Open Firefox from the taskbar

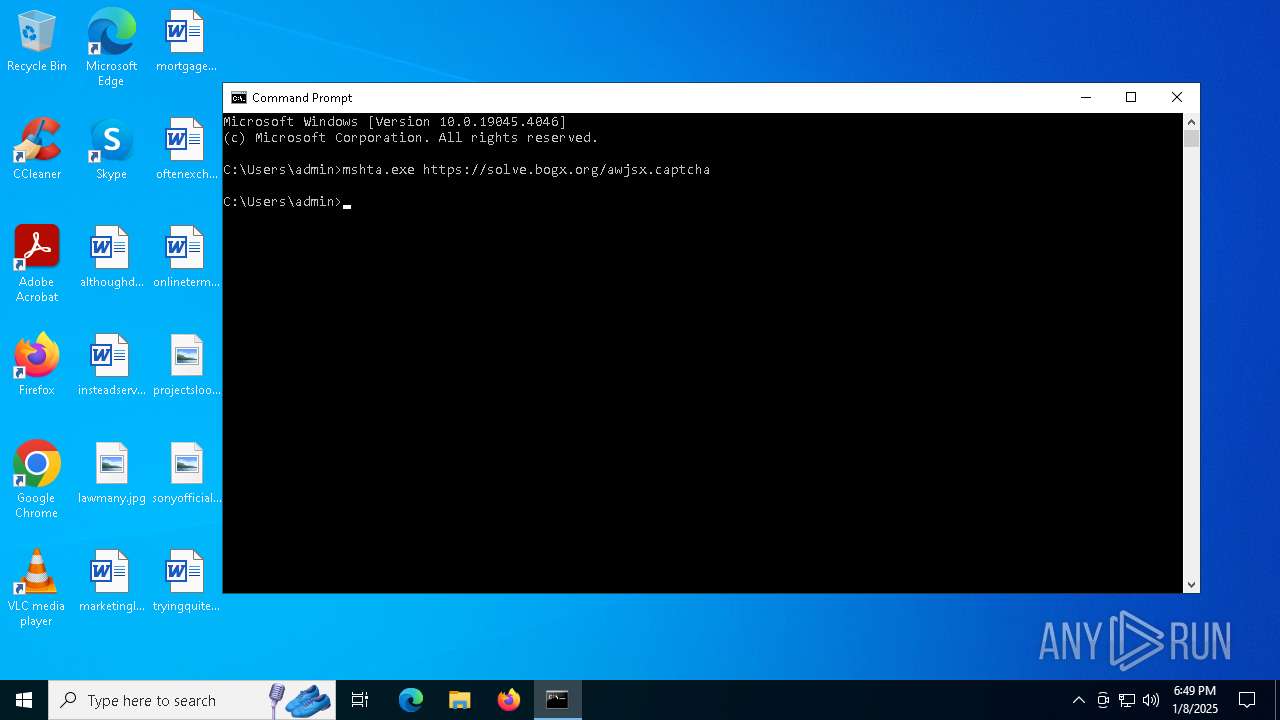(x=509, y=700)
